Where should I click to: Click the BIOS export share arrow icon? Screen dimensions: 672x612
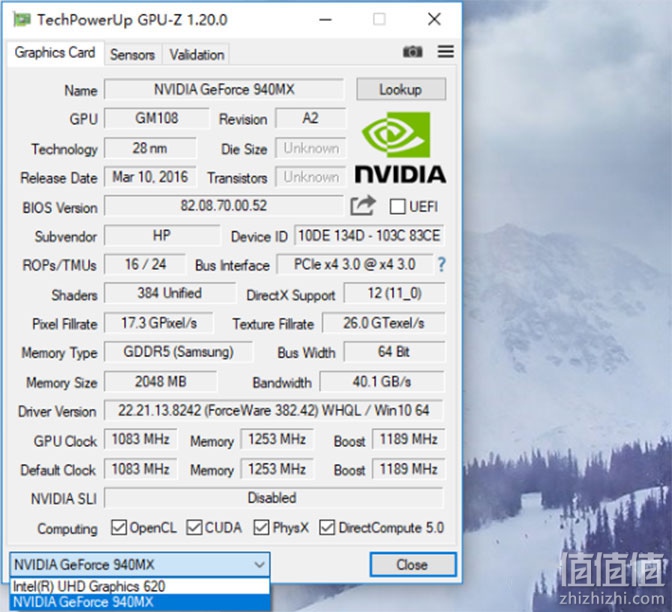(363, 206)
